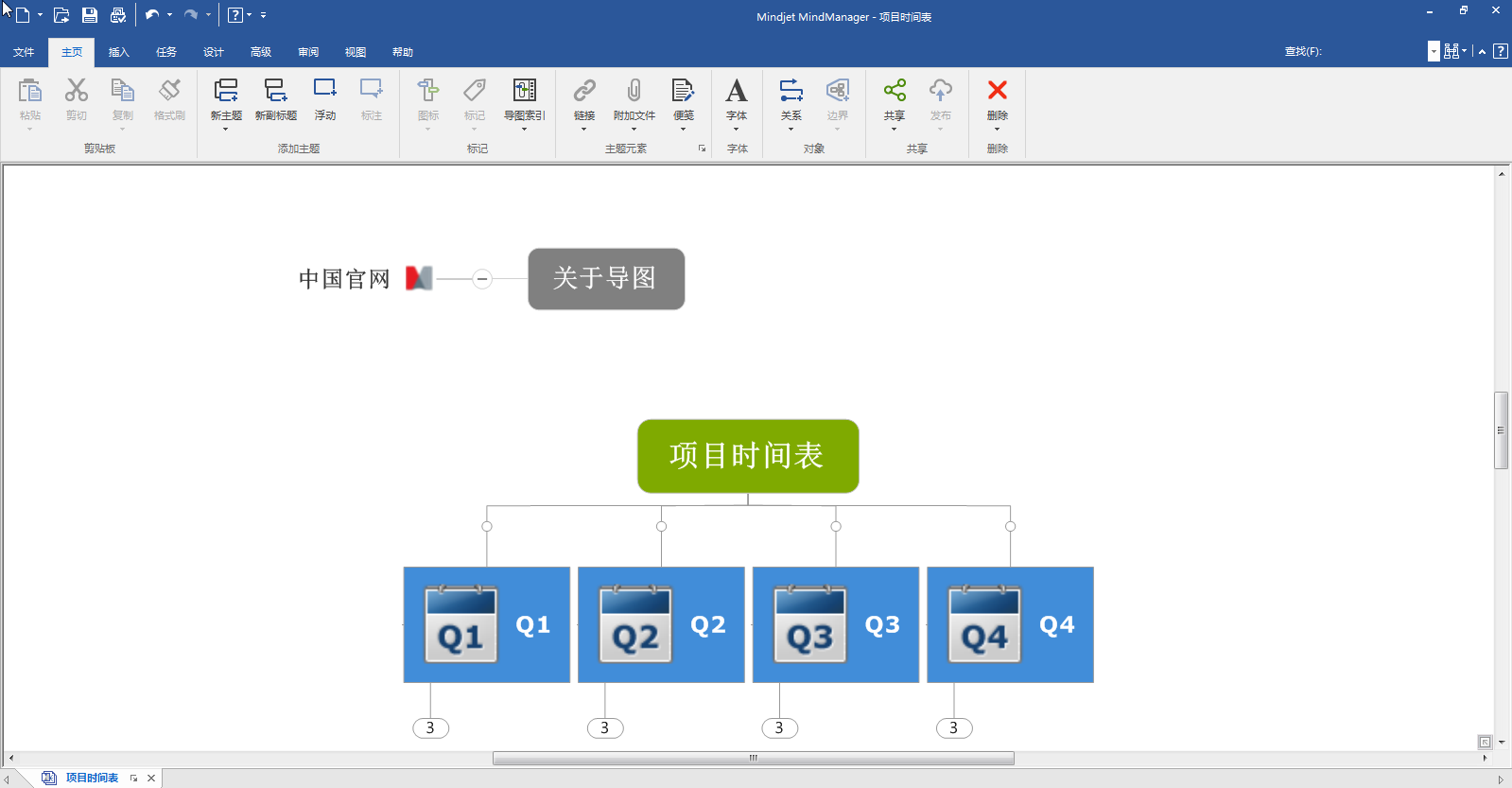The height and width of the screenshot is (788, 1512).
Task: Open the Share (共享) tool
Action: click(x=894, y=91)
